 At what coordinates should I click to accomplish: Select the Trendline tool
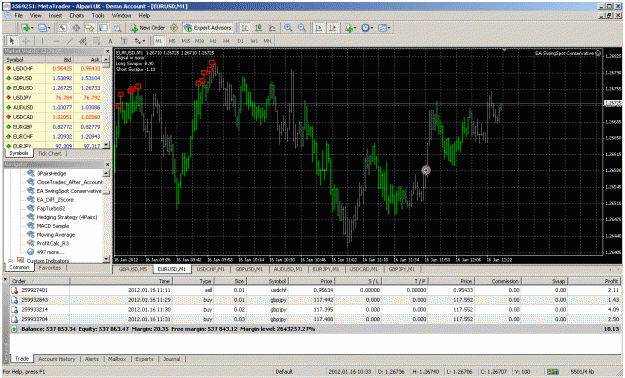(x=70, y=41)
